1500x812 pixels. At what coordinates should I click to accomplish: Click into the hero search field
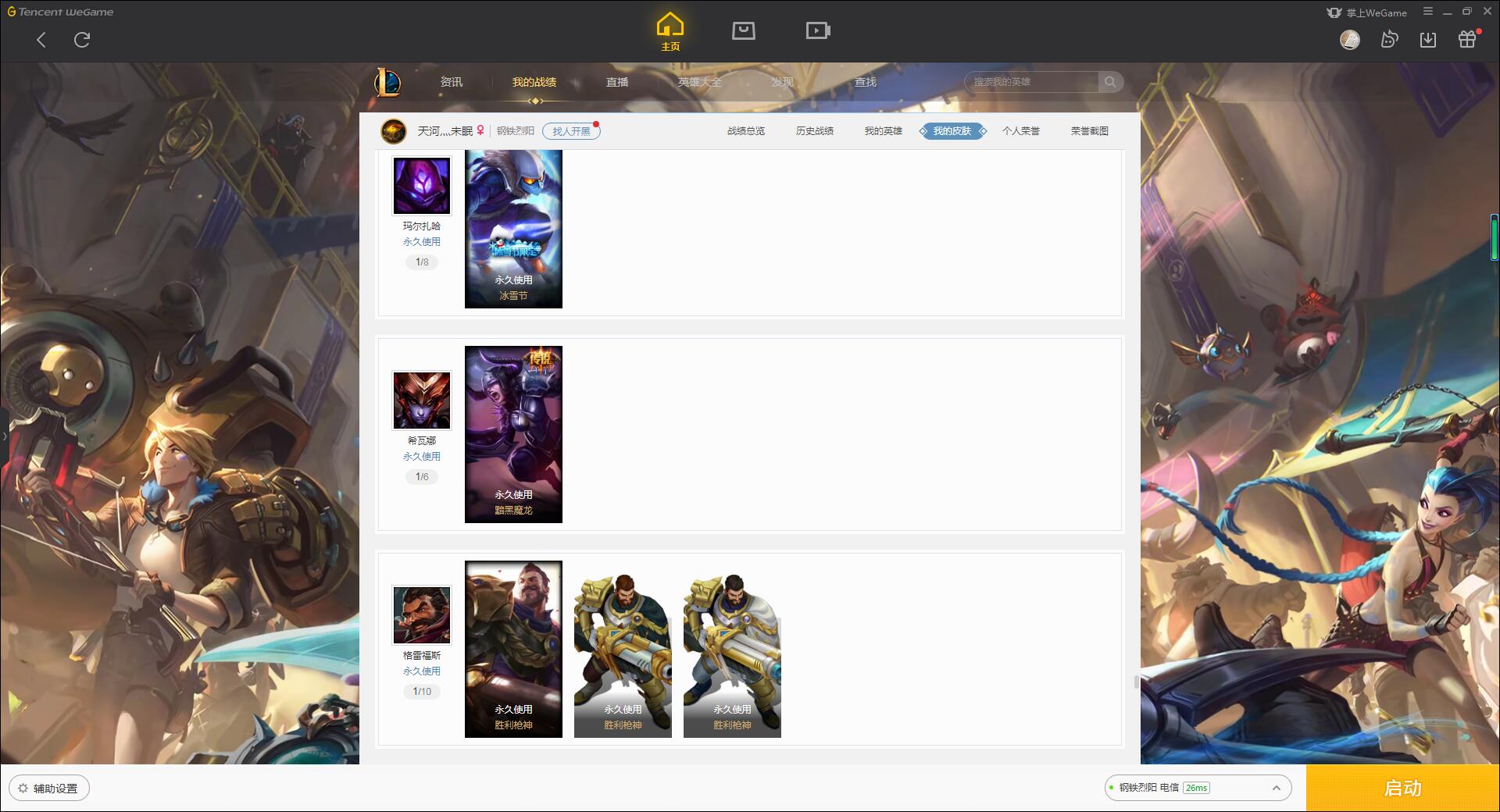tap(1033, 82)
